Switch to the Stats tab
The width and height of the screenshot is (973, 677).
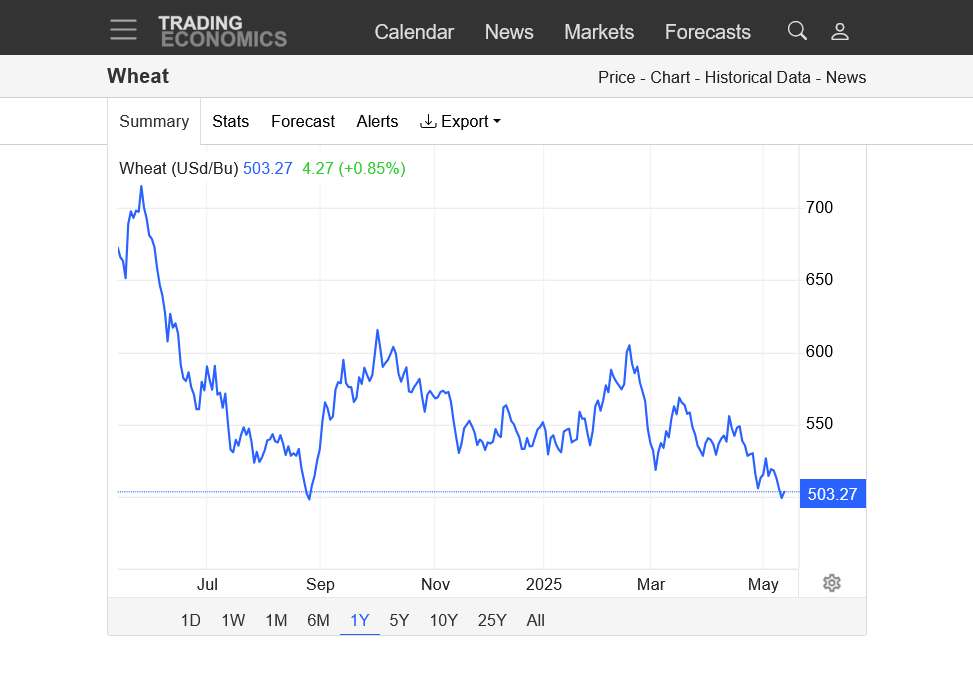tap(230, 122)
